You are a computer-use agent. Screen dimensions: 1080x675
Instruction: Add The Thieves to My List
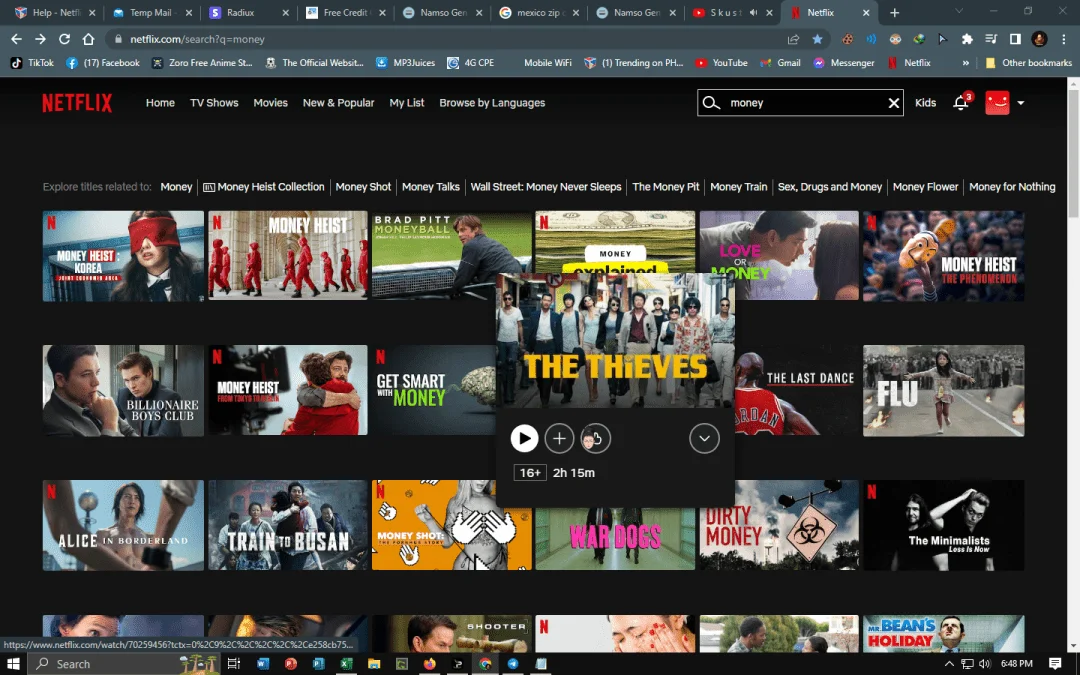559,439
